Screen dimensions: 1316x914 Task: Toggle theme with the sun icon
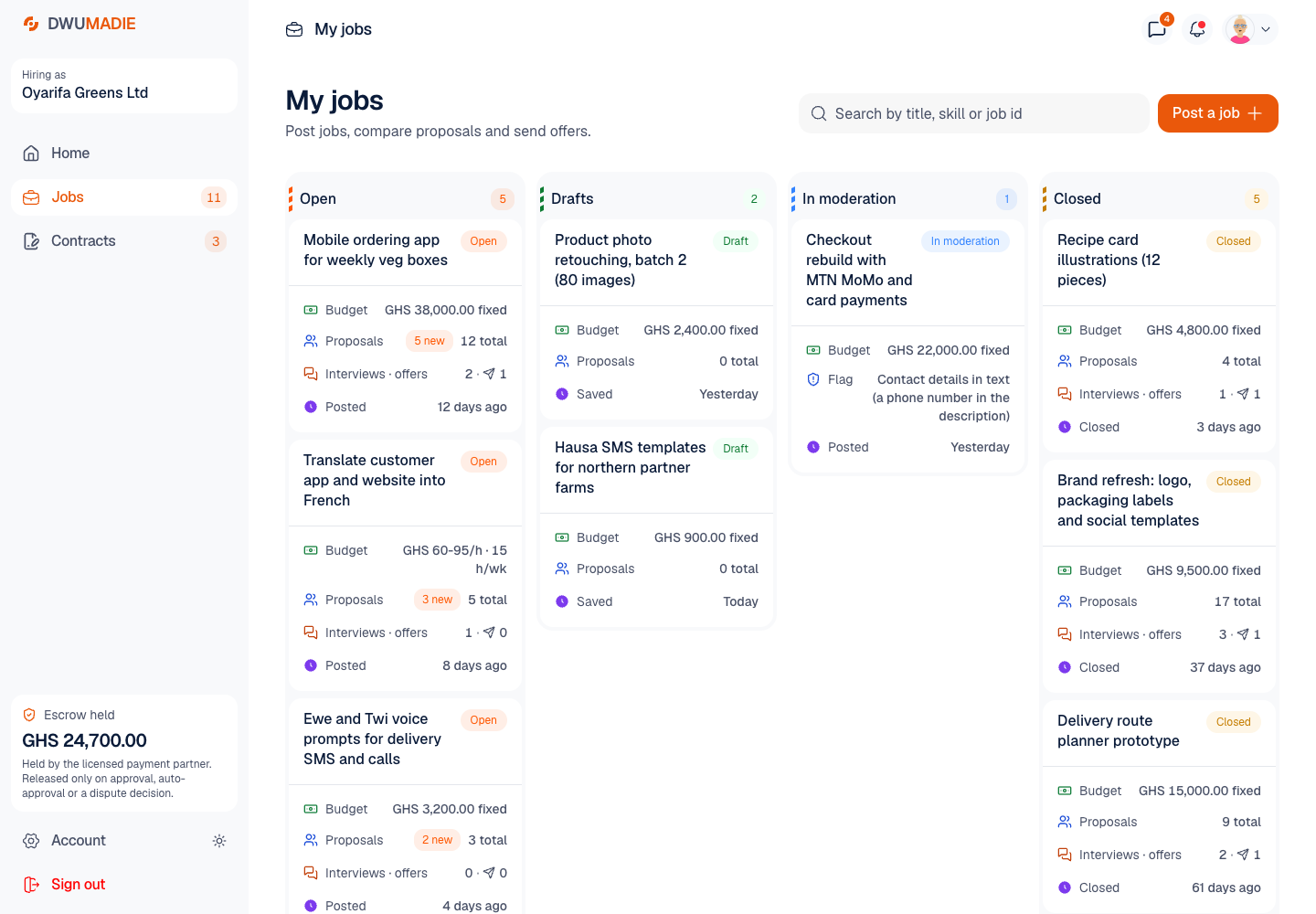219,841
